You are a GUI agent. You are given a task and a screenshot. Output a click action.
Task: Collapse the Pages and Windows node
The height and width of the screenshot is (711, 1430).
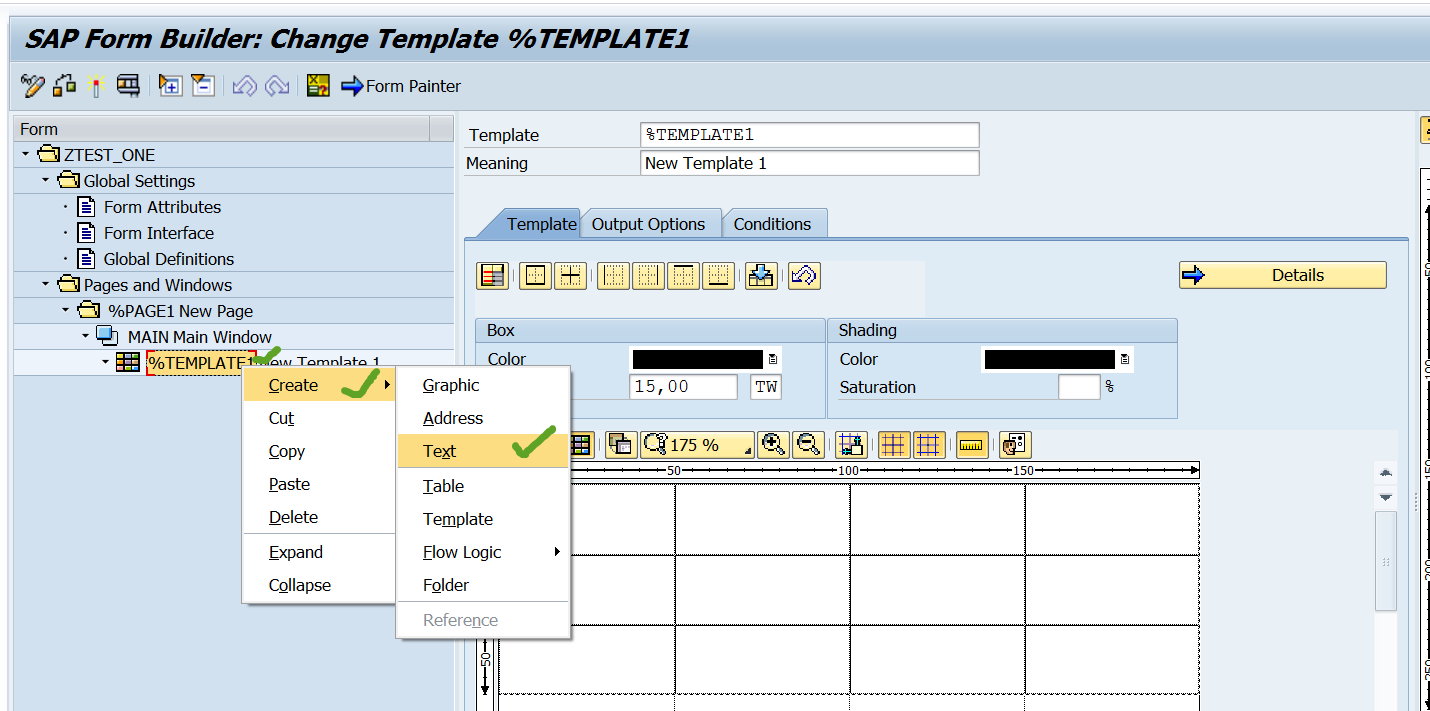pos(44,284)
